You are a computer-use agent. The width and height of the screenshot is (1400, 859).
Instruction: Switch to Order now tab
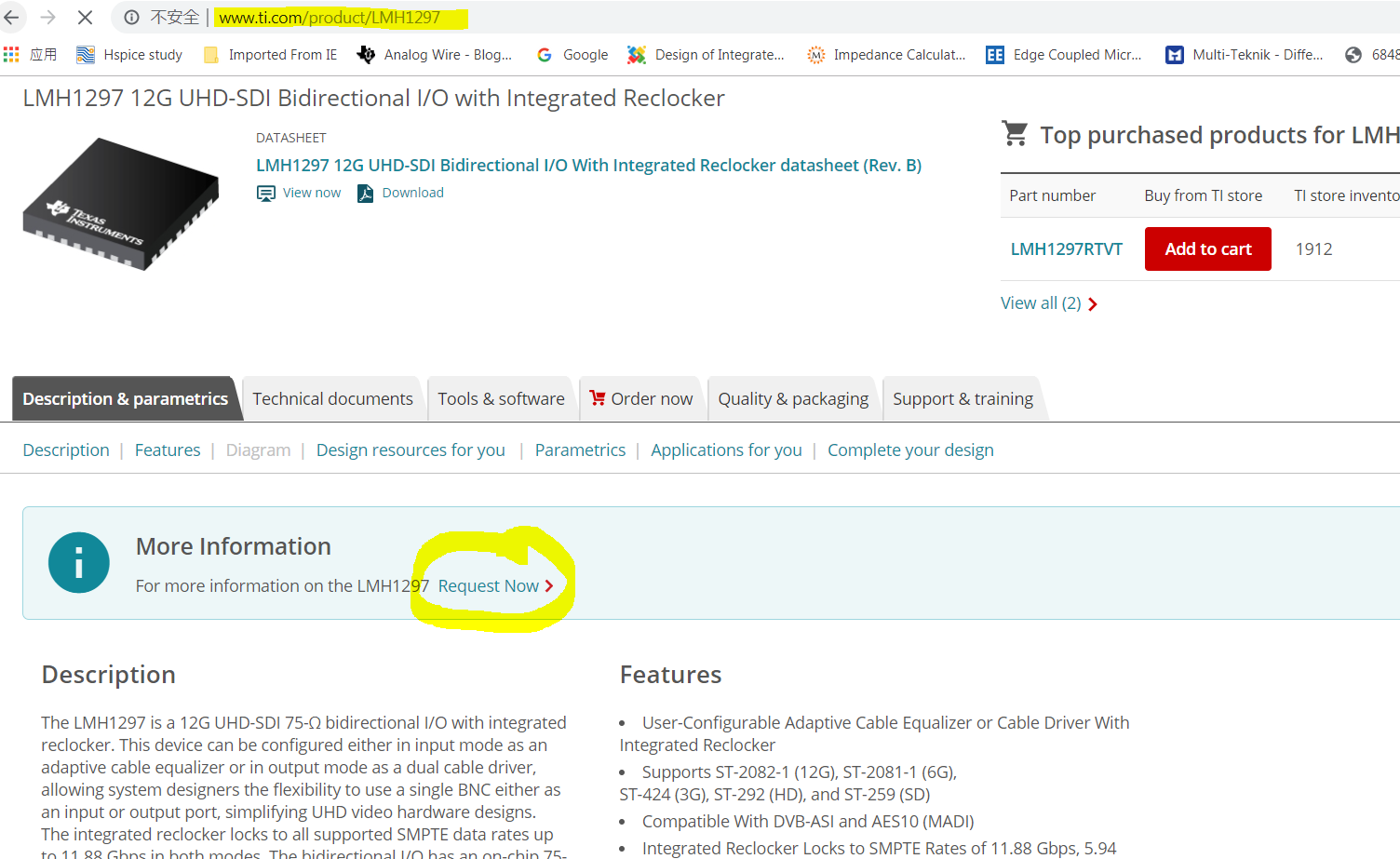coord(641,398)
